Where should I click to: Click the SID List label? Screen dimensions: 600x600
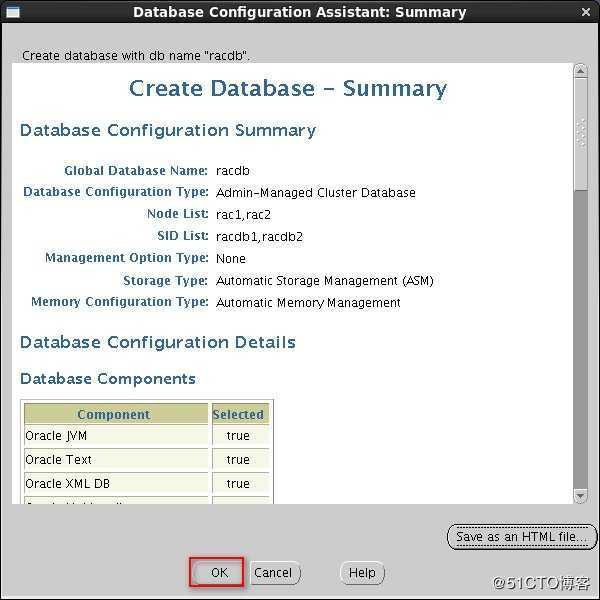pyautogui.click(x=183, y=236)
